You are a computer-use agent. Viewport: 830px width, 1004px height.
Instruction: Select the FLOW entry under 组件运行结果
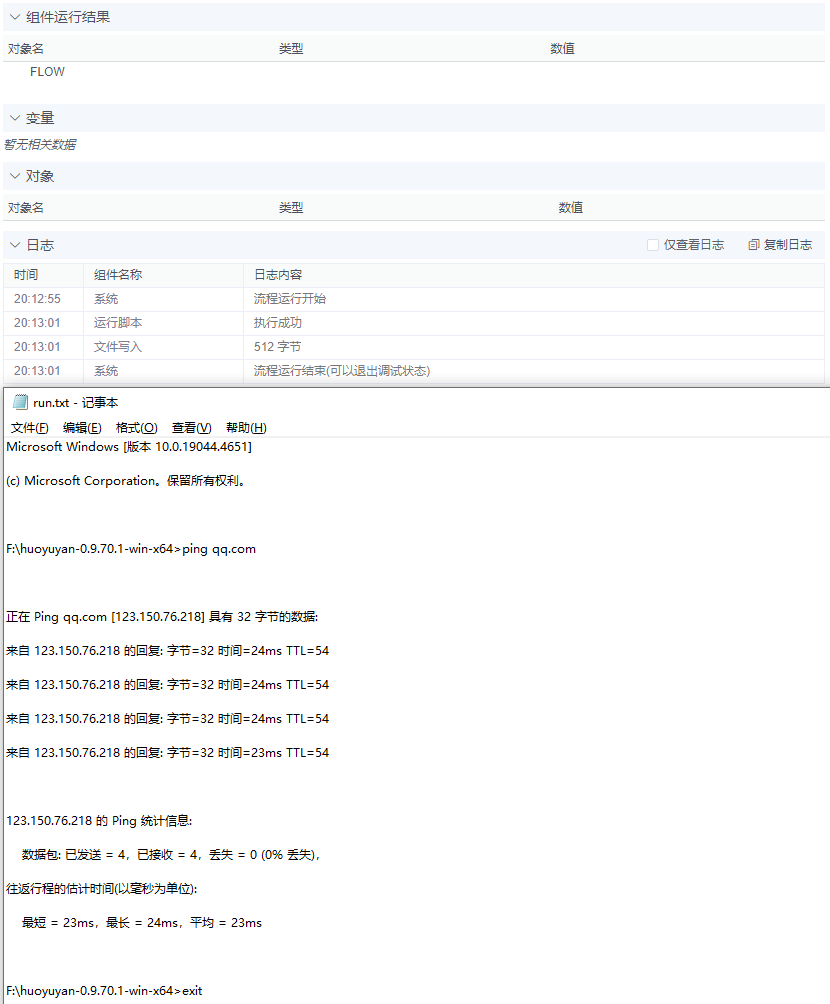point(47,71)
